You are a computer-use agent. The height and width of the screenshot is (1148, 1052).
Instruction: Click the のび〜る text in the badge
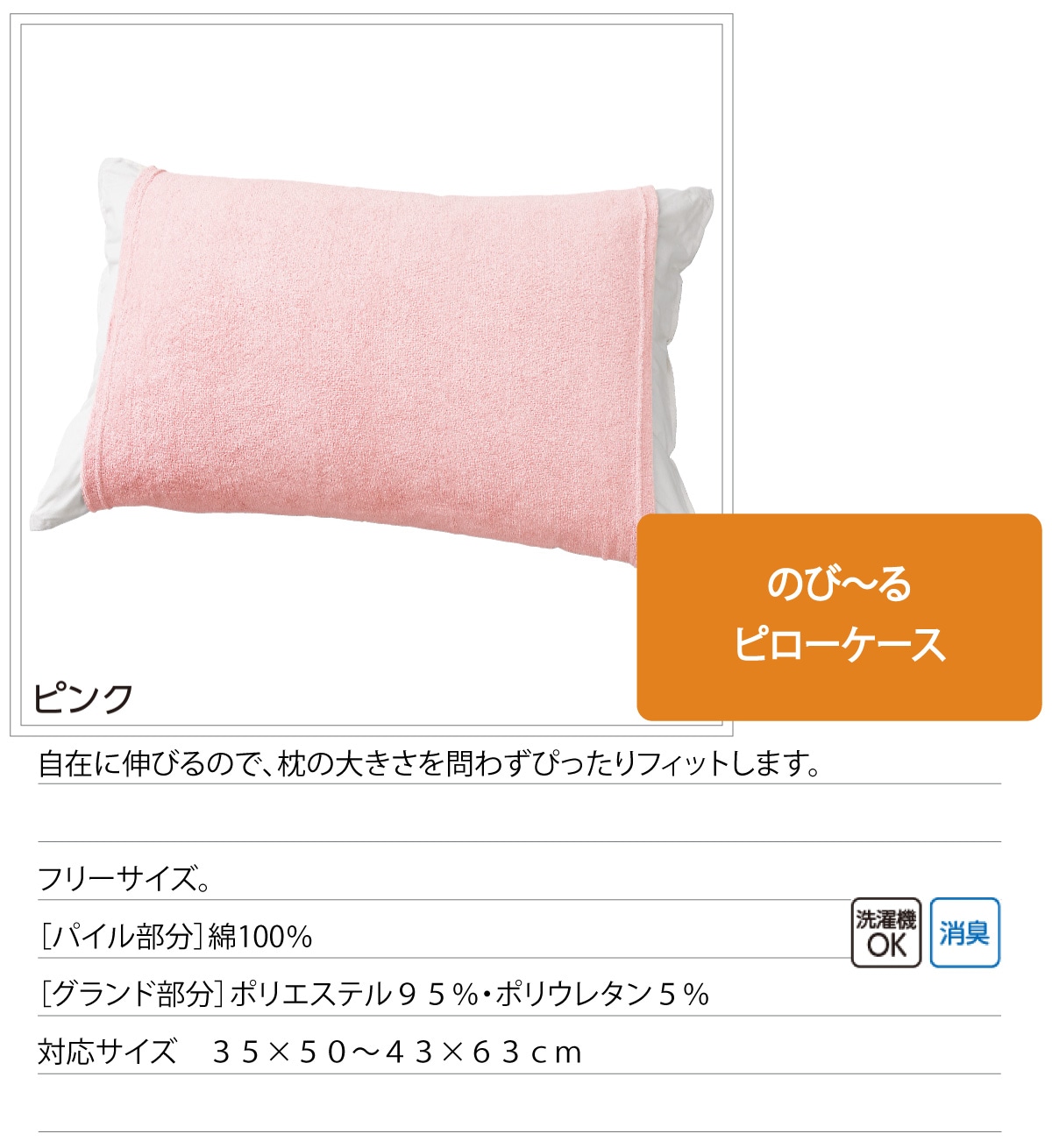pos(839,585)
